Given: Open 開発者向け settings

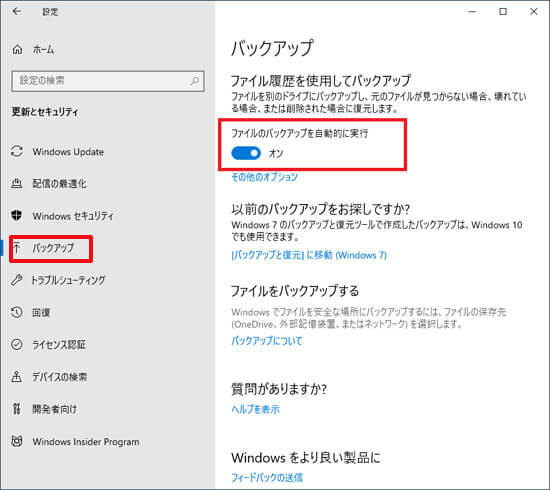Looking at the screenshot, I should (x=54, y=409).
